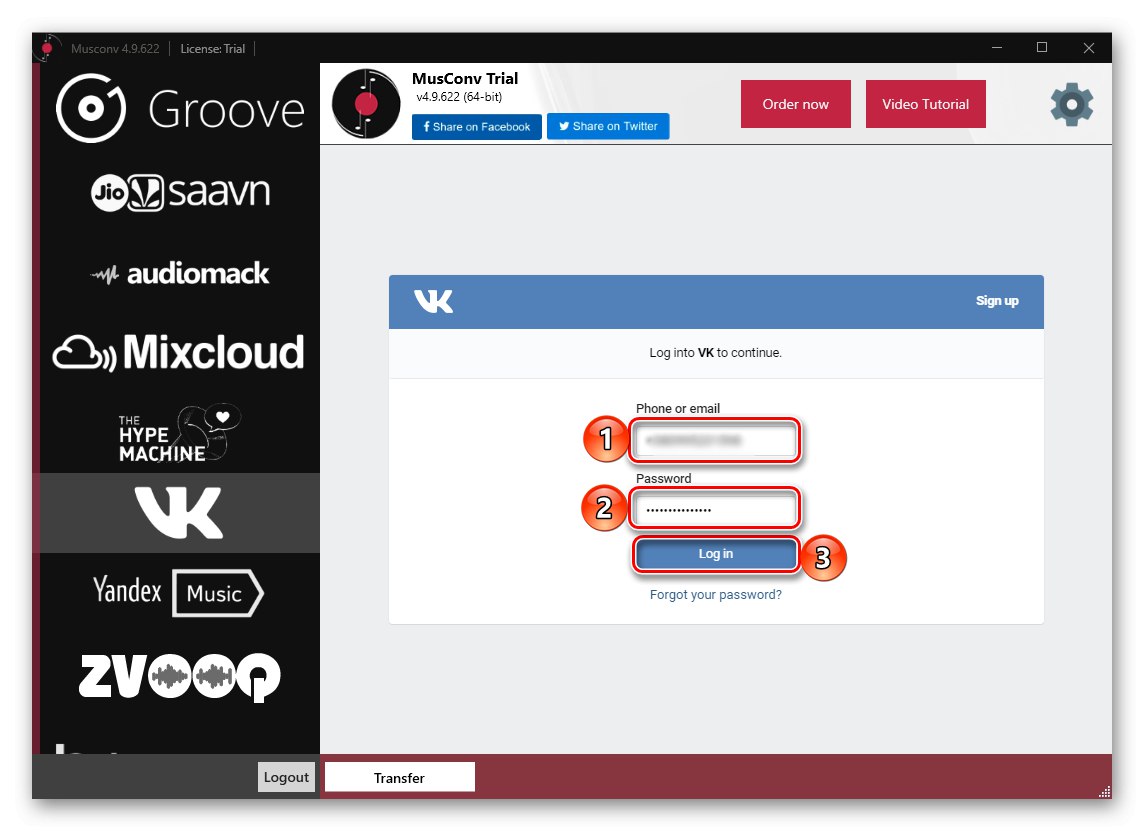
Task: Click the Transfer button
Action: [399, 778]
